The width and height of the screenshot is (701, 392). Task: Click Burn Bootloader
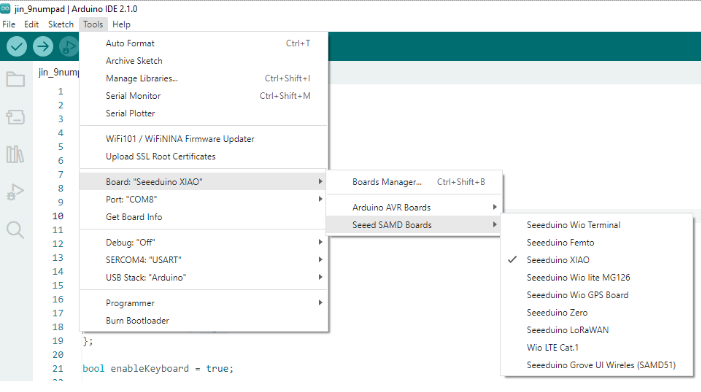pos(204,320)
